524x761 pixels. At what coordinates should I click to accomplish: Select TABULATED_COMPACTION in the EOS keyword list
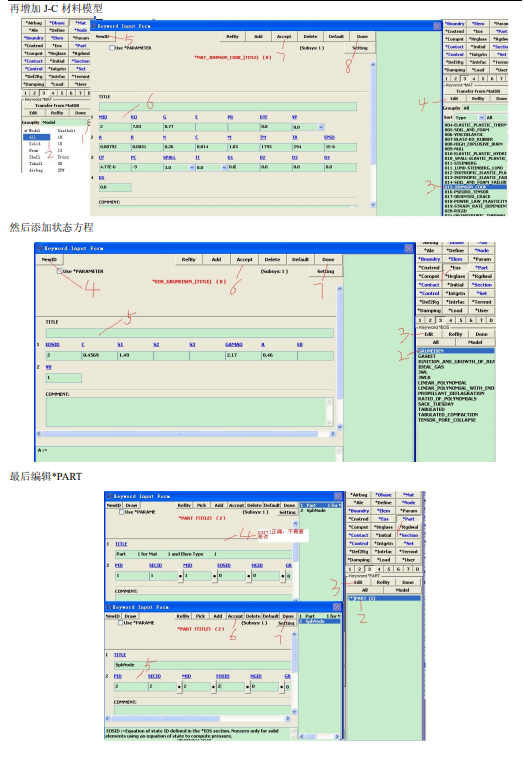pyautogui.click(x=448, y=414)
